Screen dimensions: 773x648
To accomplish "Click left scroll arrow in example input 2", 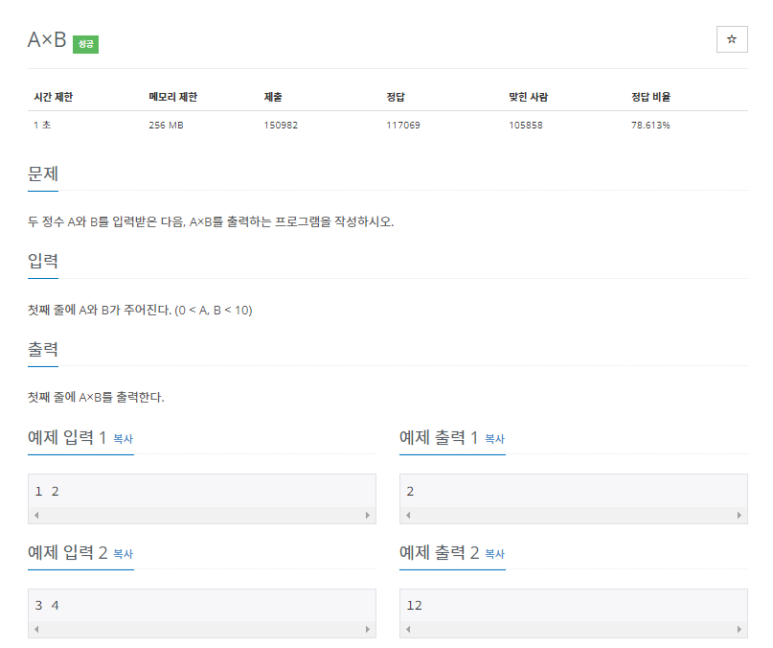I will (36, 629).
